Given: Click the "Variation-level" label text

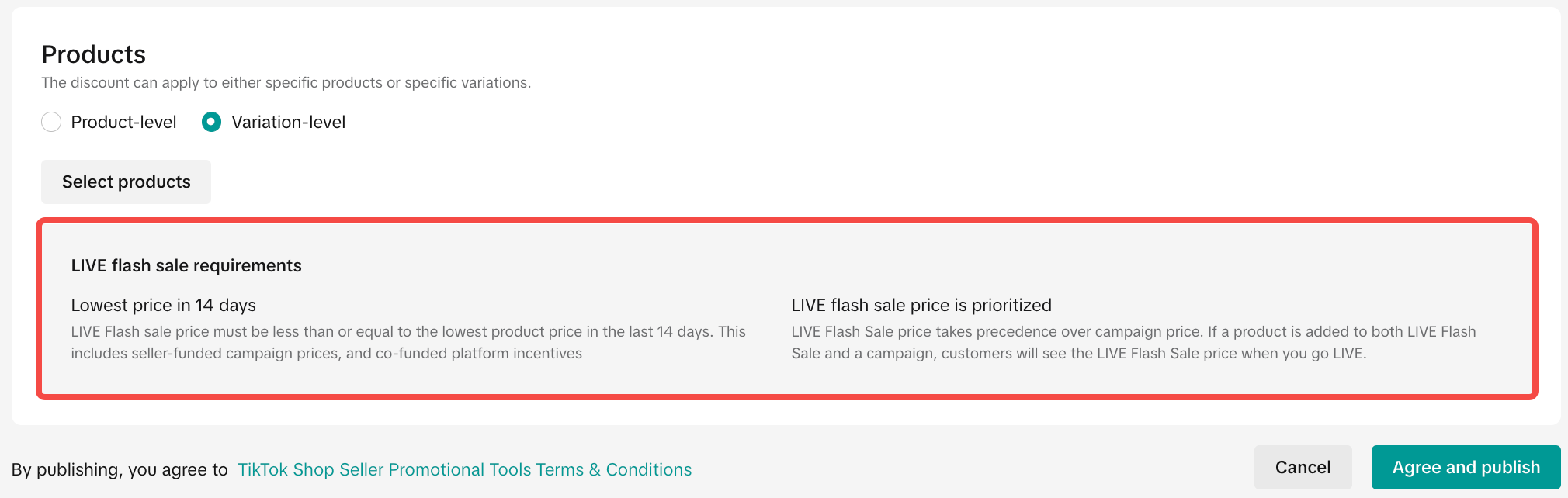Looking at the screenshot, I should 288,122.
